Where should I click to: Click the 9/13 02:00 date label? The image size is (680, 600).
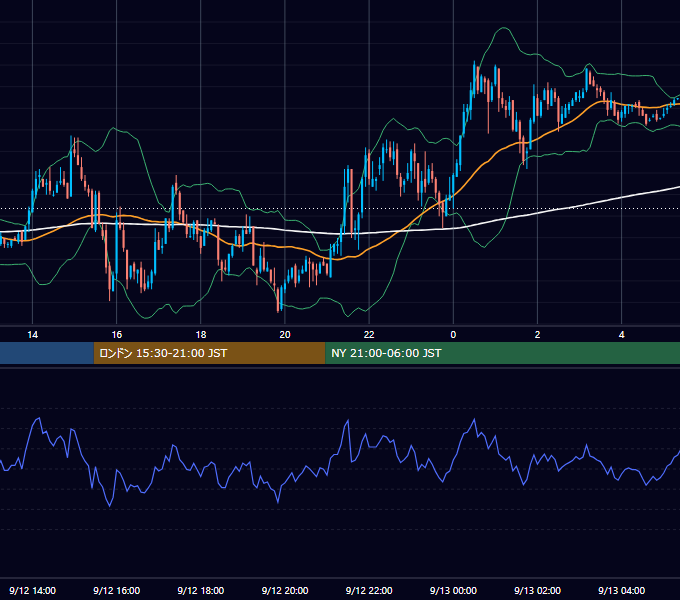tap(537, 590)
